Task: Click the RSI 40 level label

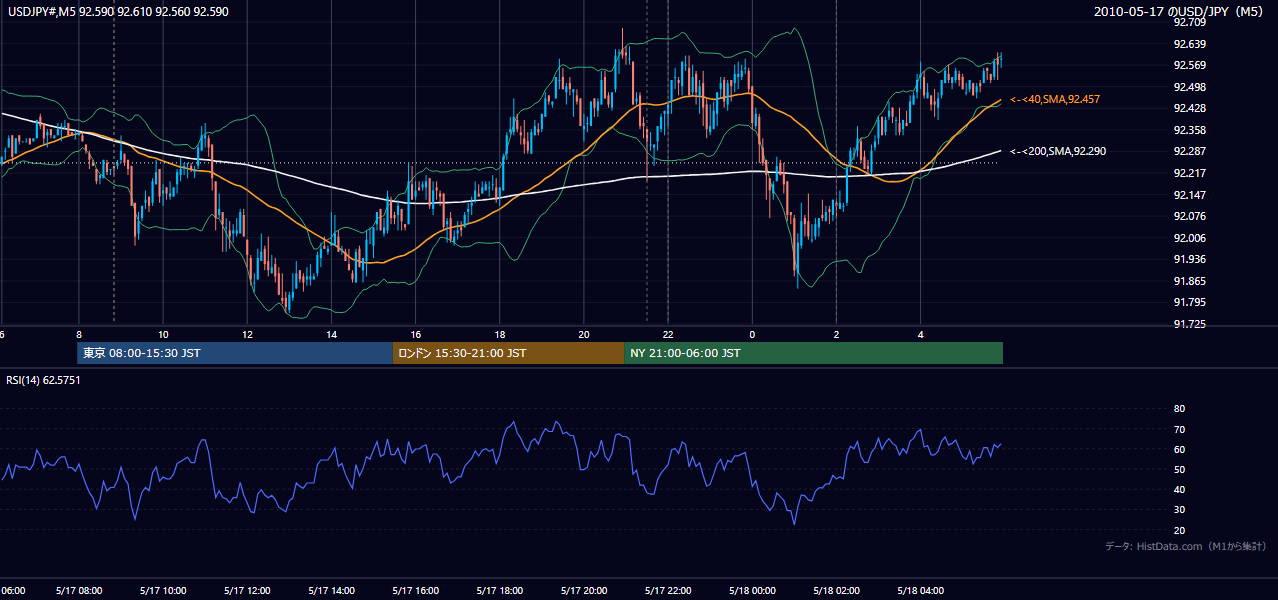Action: pyautogui.click(x=1179, y=489)
